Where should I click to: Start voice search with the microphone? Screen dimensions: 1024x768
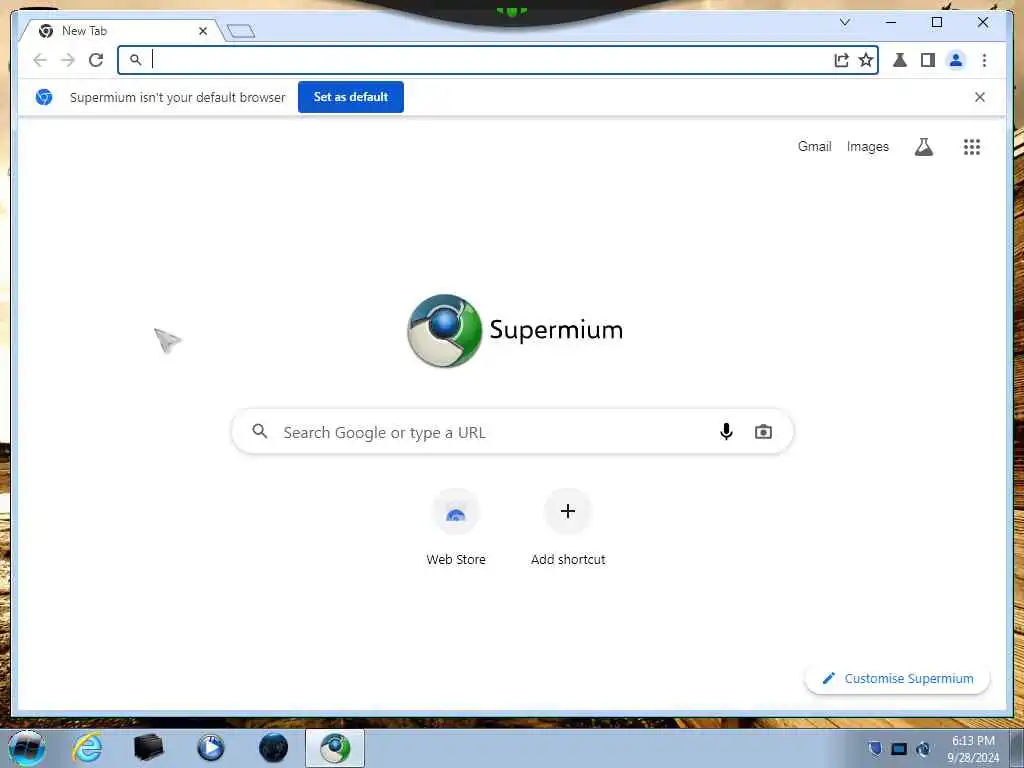[726, 432]
